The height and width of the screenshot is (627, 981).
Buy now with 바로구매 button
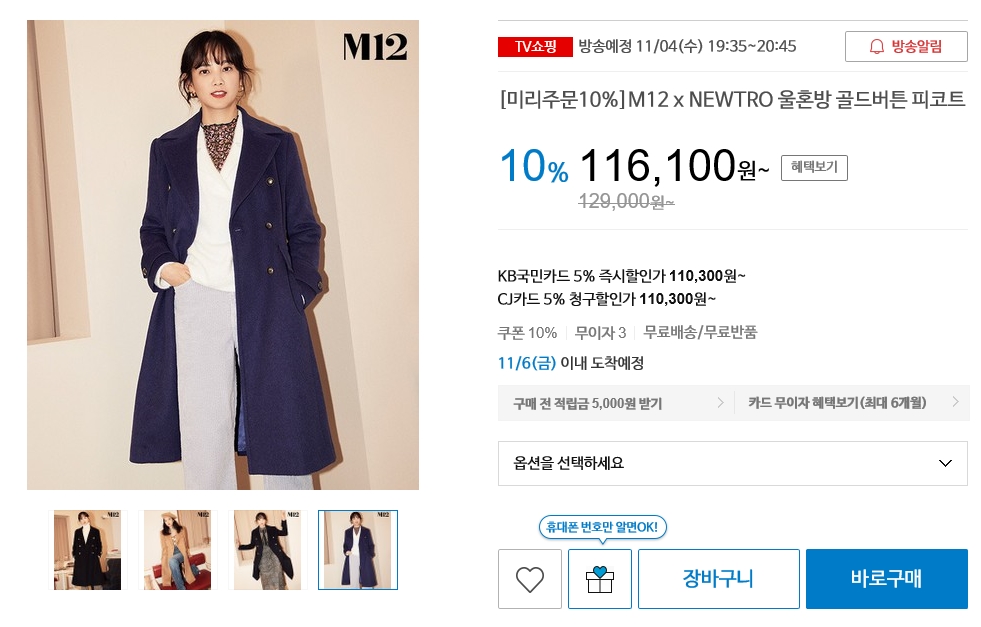[887, 579]
